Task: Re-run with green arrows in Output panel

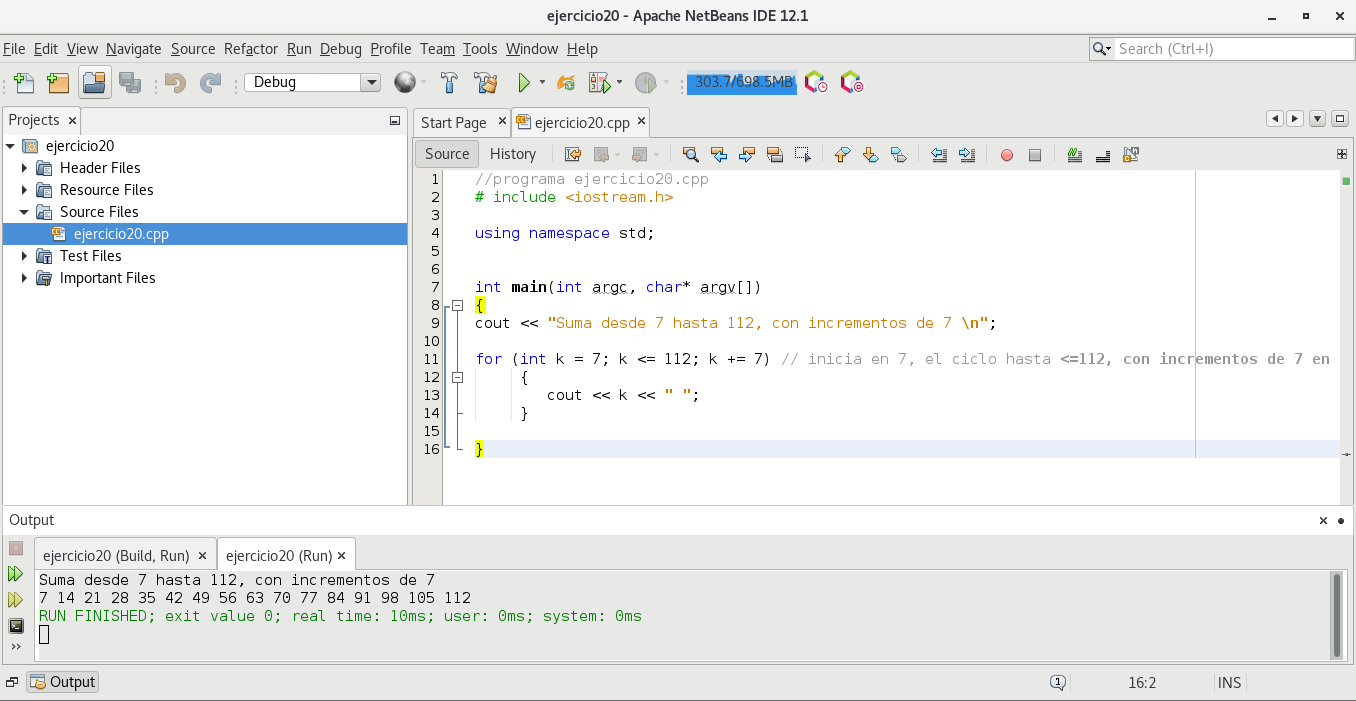Action: coord(15,574)
